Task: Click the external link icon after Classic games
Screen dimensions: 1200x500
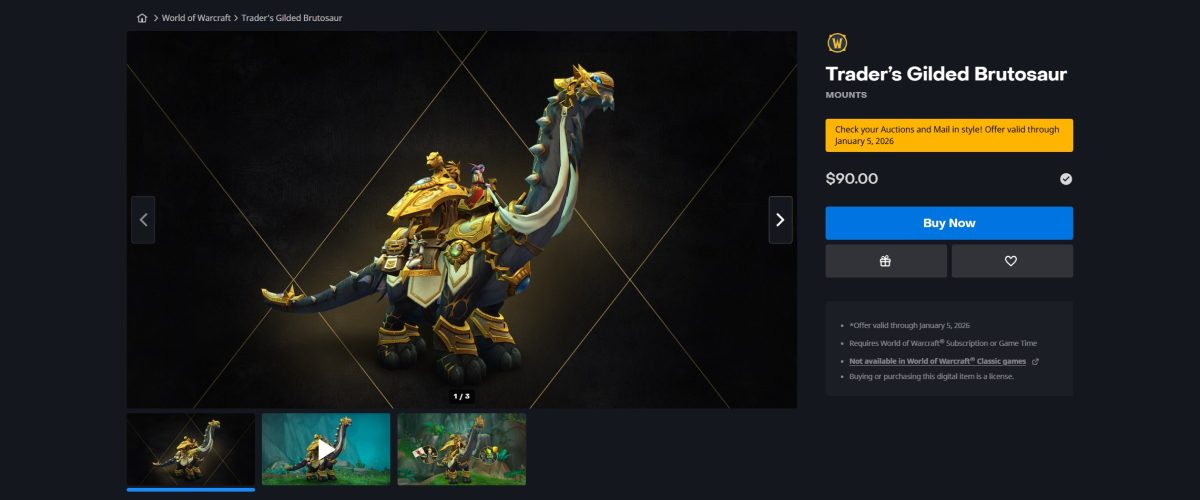Action: click(1035, 361)
